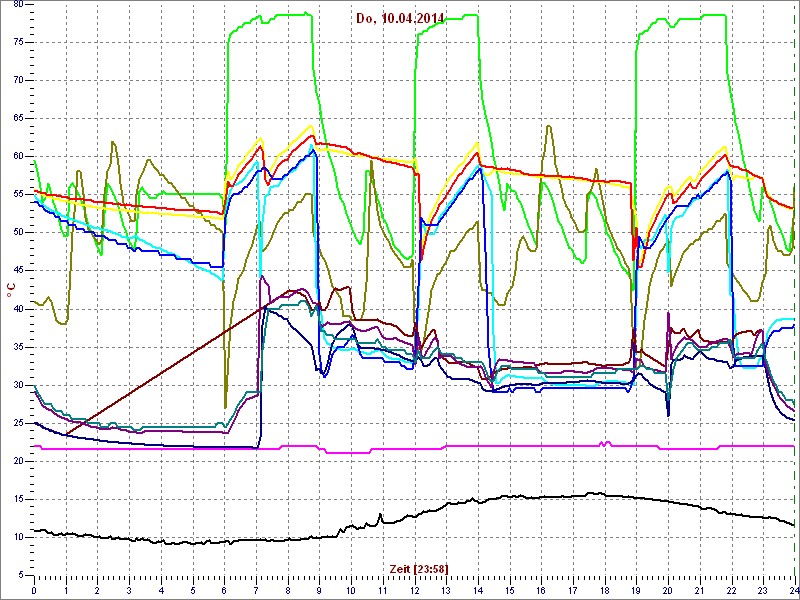This screenshot has height=600, width=800.
Task: Click the "Zeit [23:58]" time axis caption
Action: pos(419,569)
